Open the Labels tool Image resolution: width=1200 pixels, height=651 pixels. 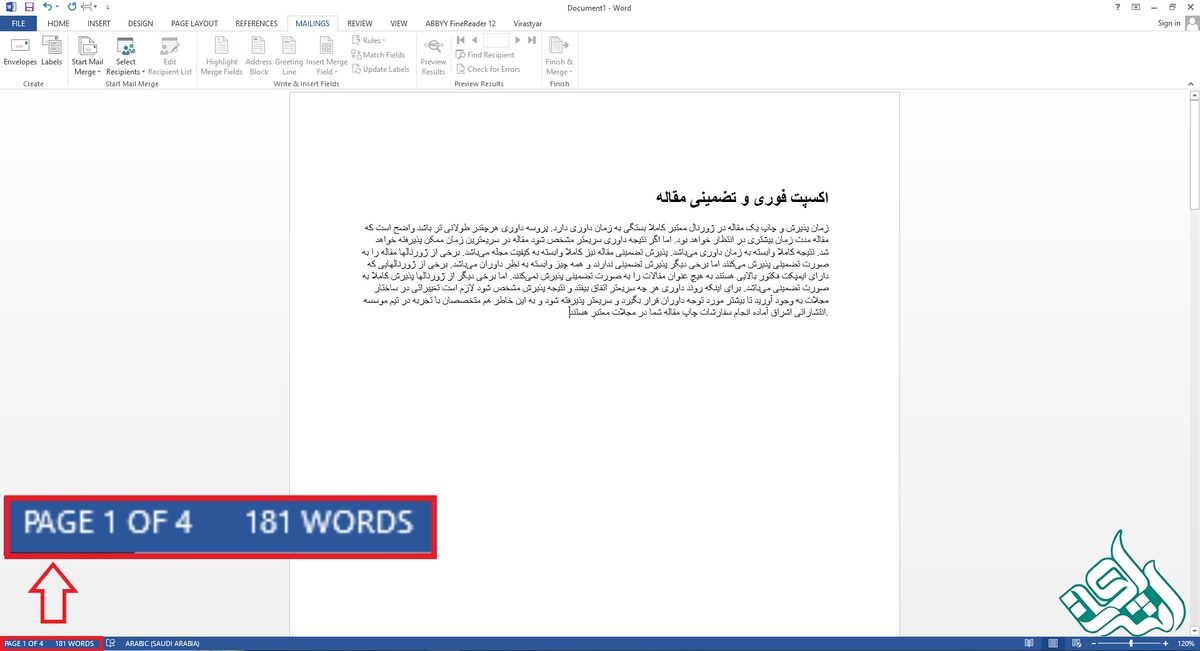51,52
